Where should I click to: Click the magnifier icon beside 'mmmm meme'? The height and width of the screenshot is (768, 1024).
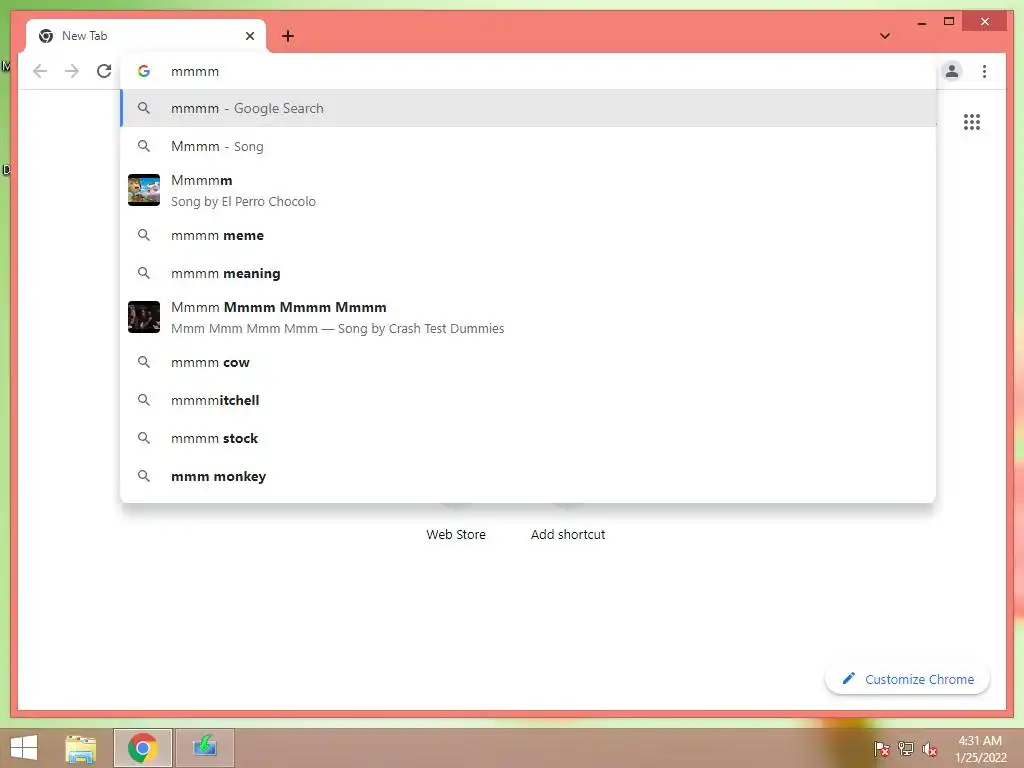click(x=144, y=235)
